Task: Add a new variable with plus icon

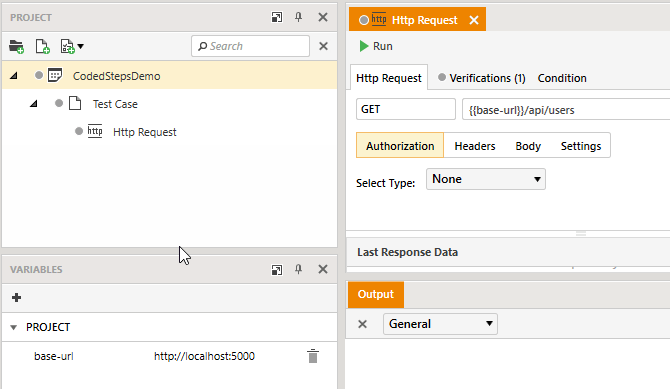Action: 17,298
